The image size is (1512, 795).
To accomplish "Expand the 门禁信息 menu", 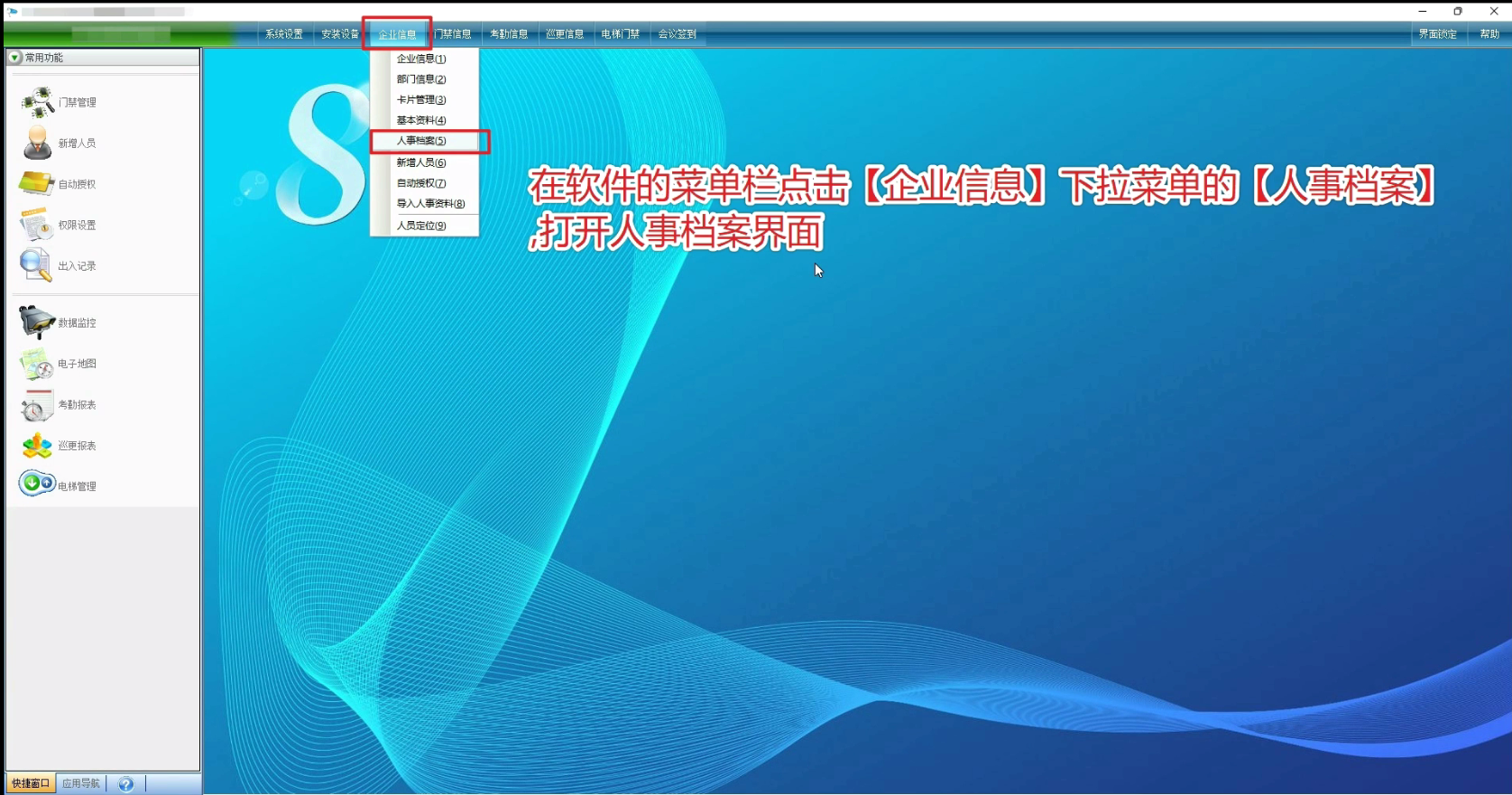I will coord(454,34).
